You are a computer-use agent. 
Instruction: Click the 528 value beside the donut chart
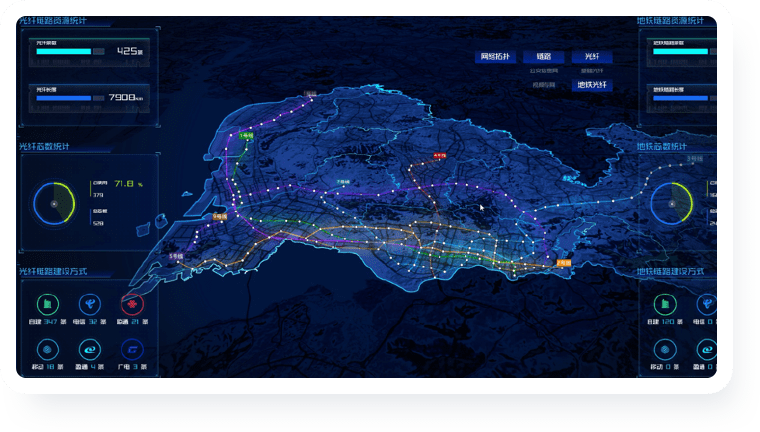(x=98, y=224)
